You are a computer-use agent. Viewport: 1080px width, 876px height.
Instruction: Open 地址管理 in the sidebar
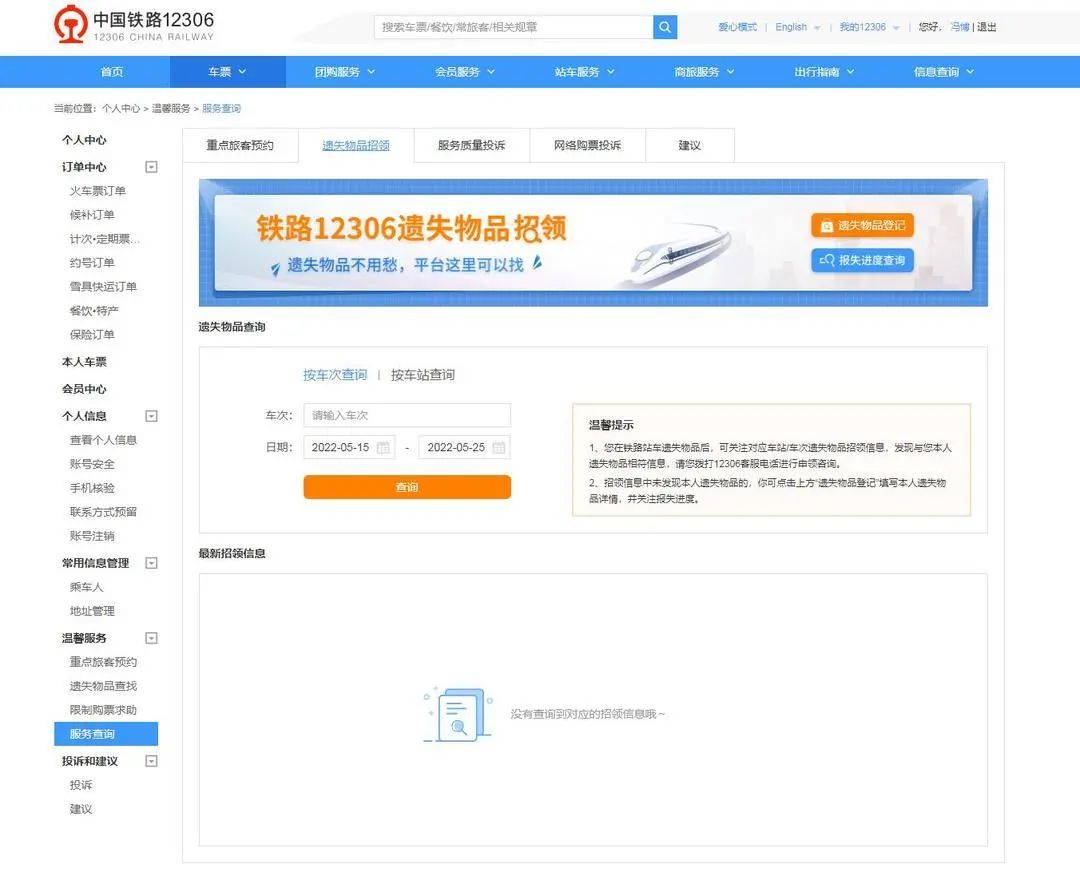(92, 611)
